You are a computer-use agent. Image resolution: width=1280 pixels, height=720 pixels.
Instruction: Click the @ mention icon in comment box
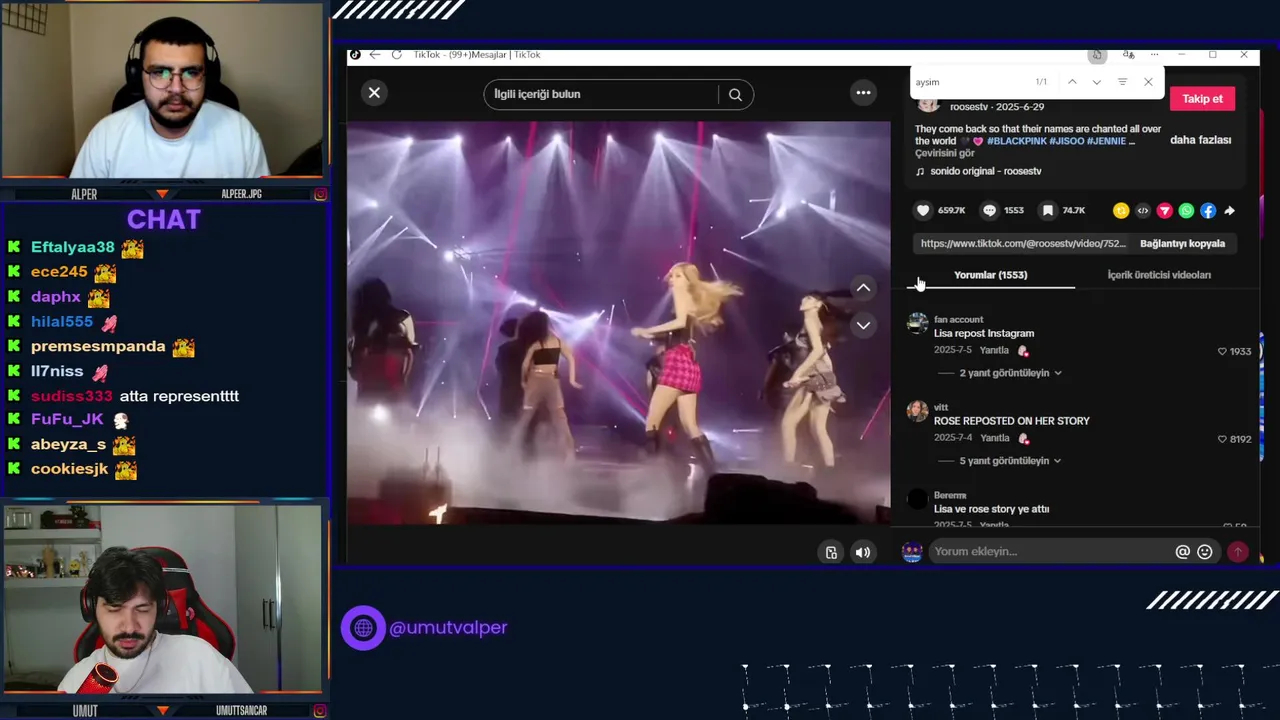(1182, 552)
